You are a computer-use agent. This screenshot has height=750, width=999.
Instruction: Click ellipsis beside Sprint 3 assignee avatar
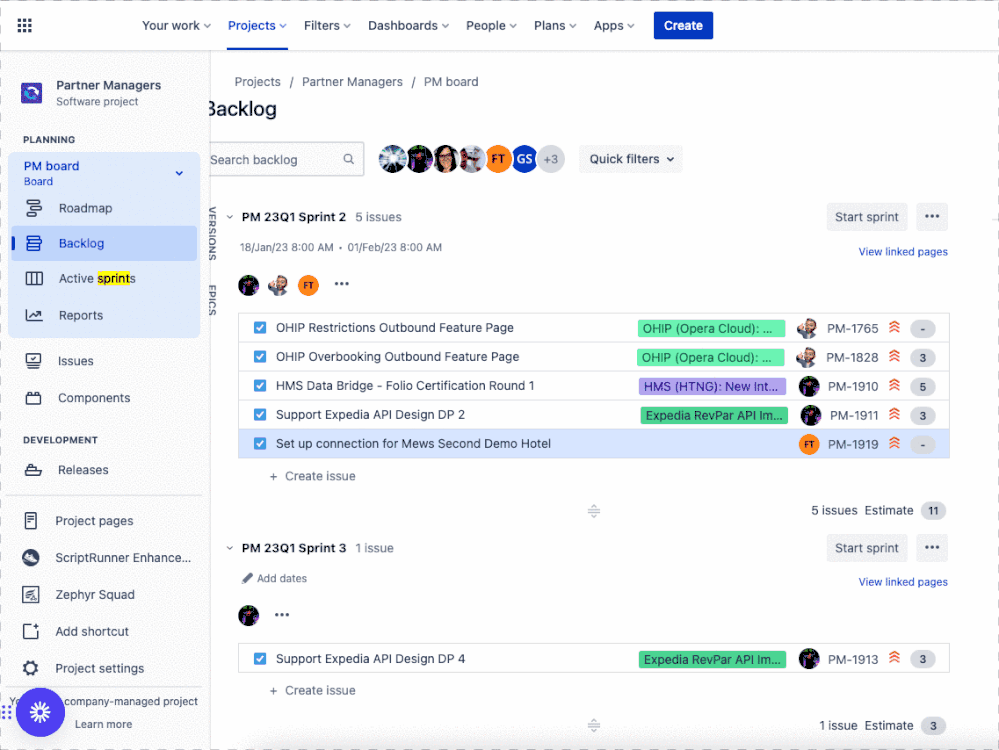[282, 615]
